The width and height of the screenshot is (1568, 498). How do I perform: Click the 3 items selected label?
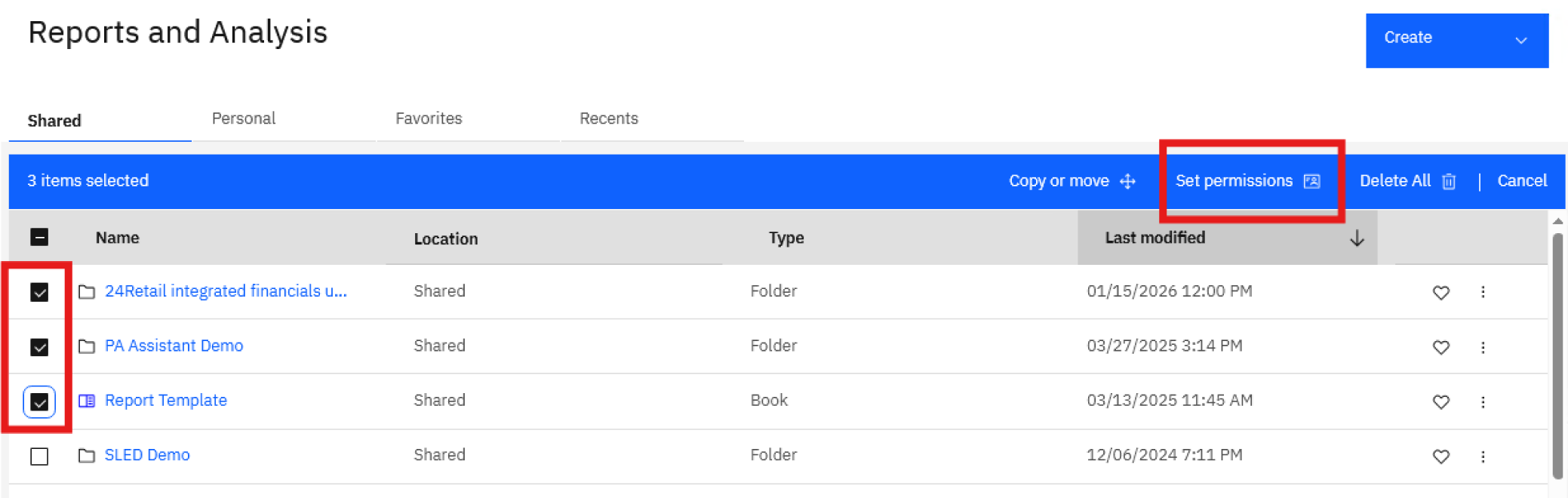88,181
